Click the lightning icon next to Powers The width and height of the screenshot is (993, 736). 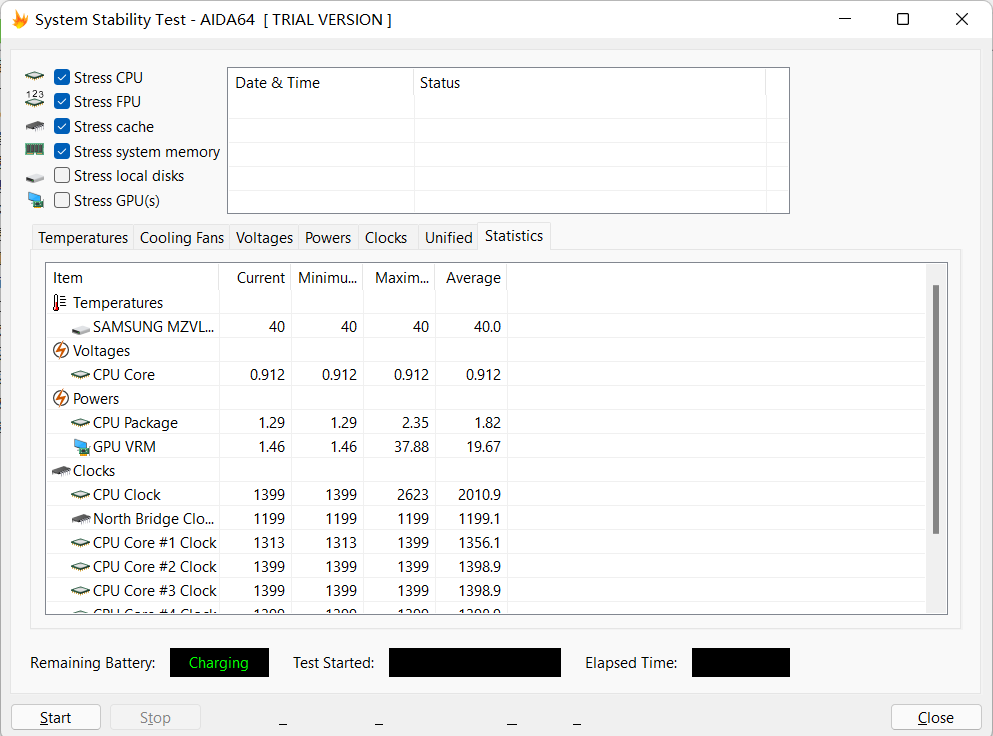[60, 399]
